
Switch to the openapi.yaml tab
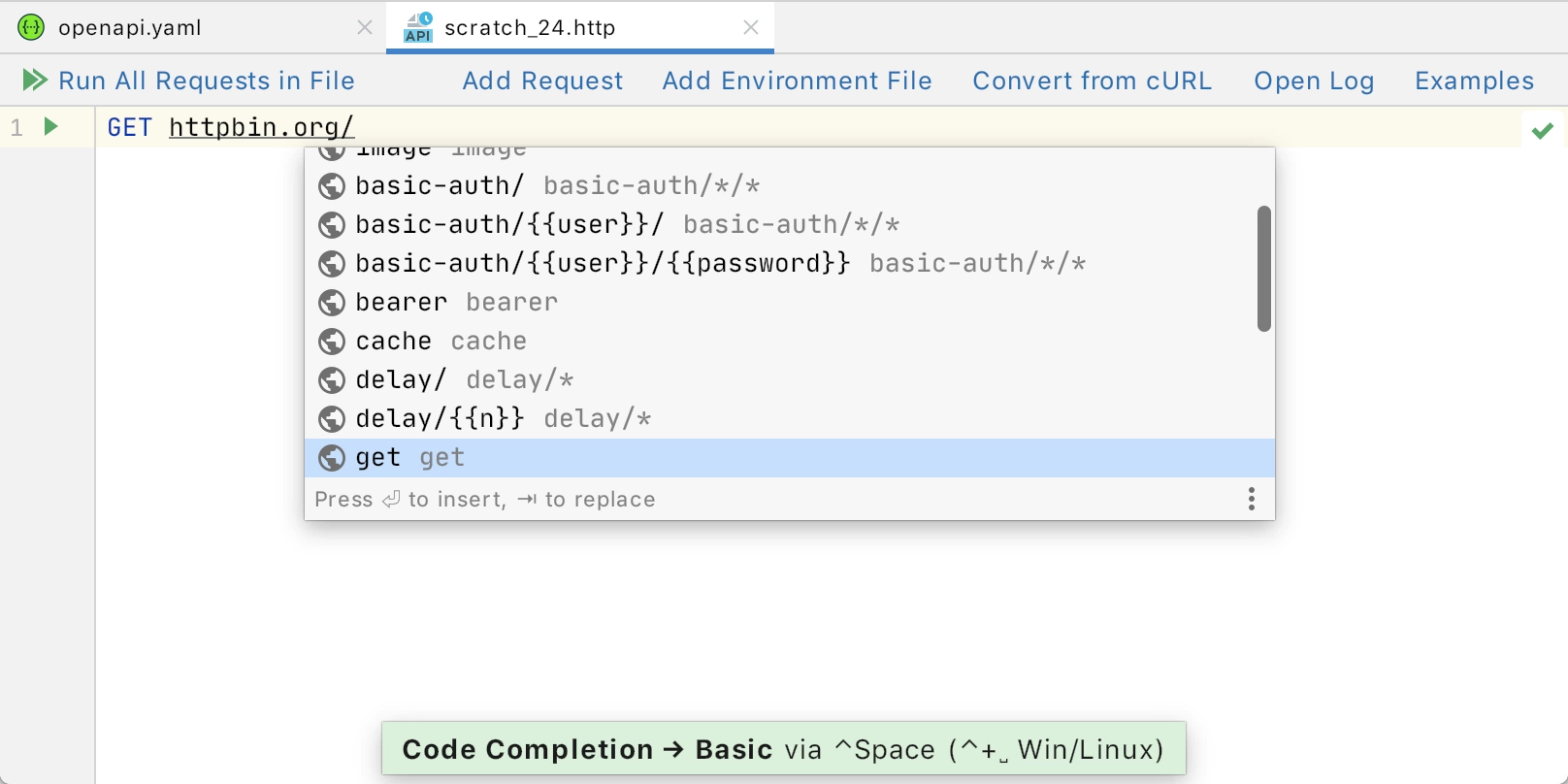click(x=193, y=27)
